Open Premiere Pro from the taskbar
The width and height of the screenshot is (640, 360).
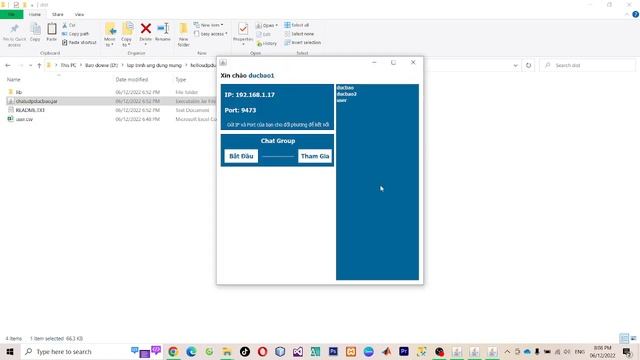pyautogui.click(x=404, y=351)
